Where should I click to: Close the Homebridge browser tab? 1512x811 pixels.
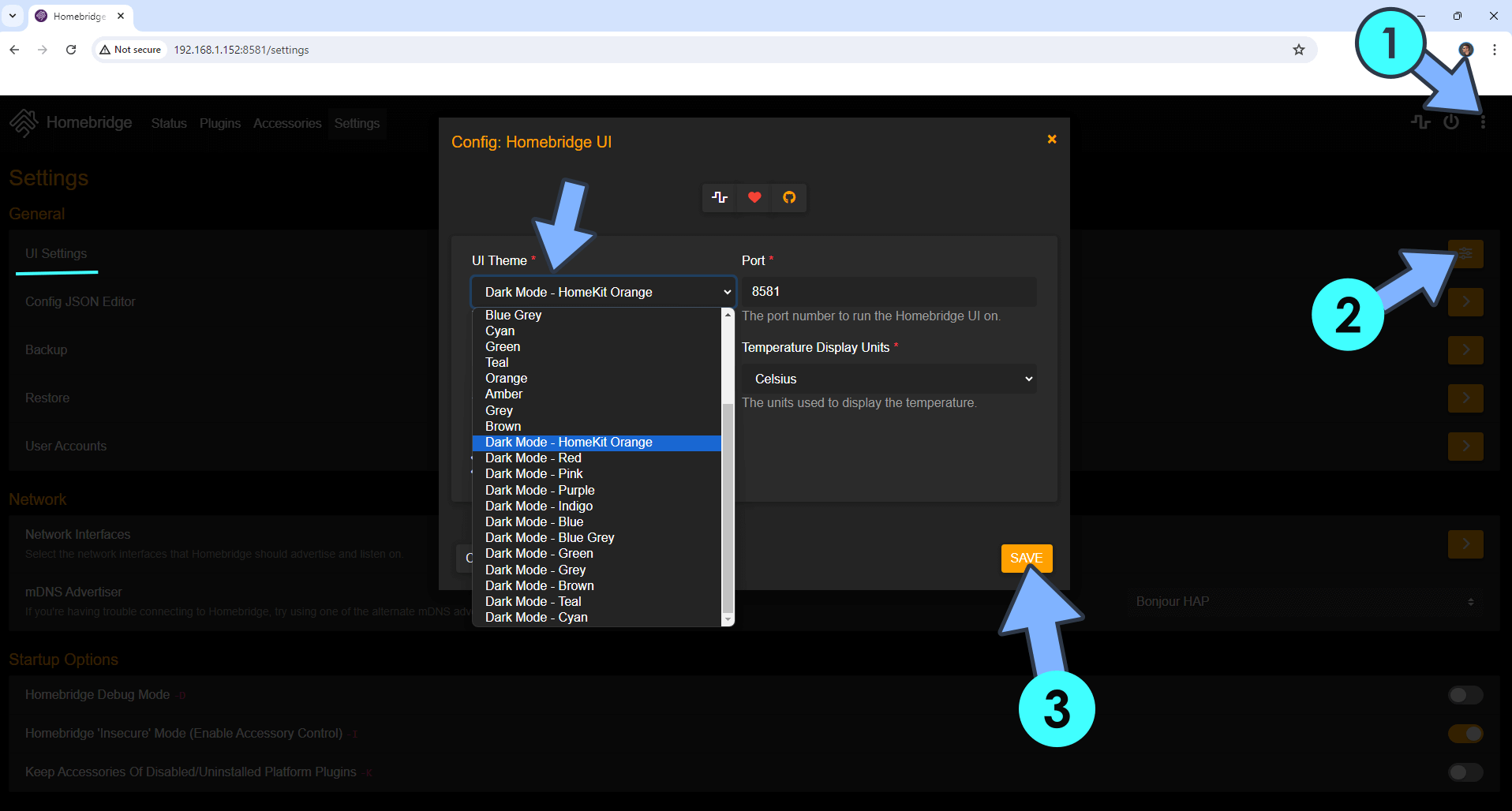(121, 16)
